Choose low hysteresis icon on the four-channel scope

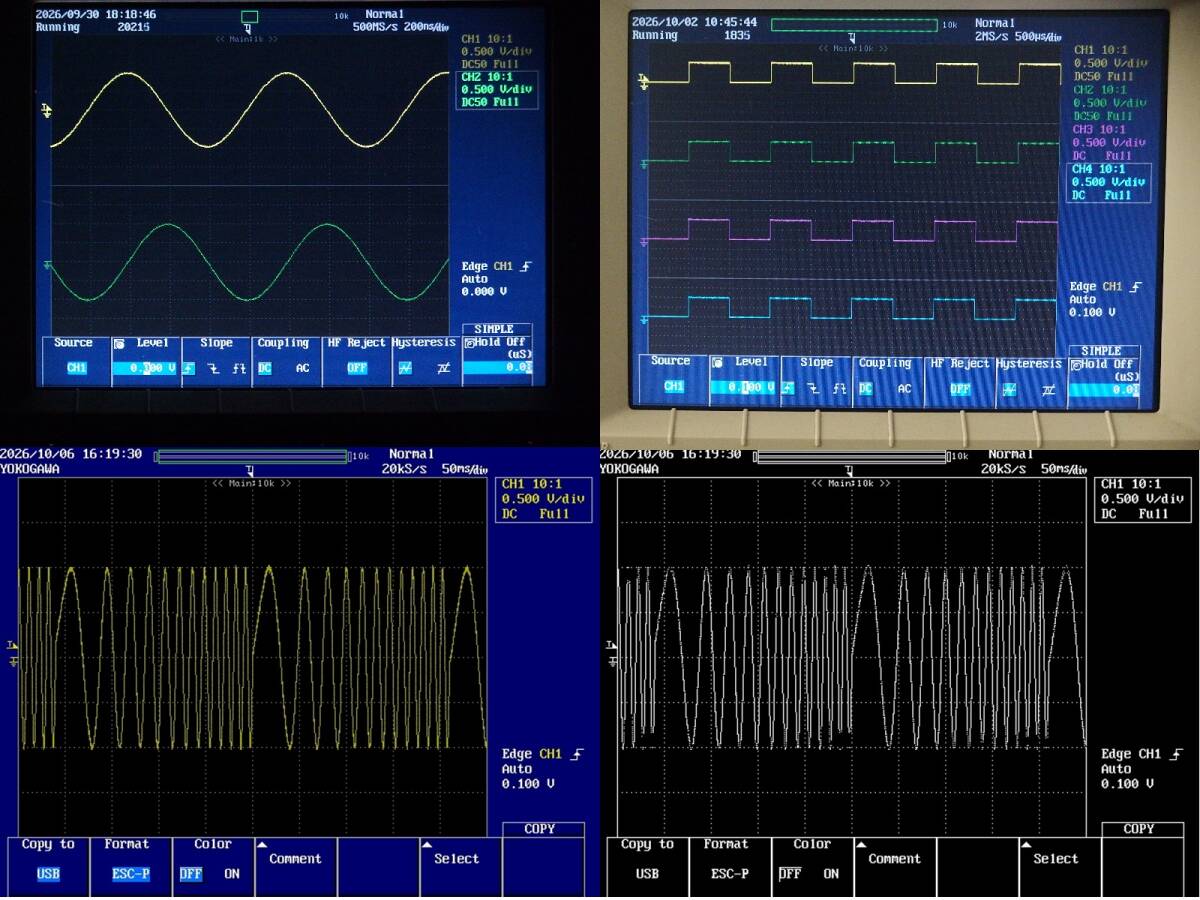point(1007,390)
